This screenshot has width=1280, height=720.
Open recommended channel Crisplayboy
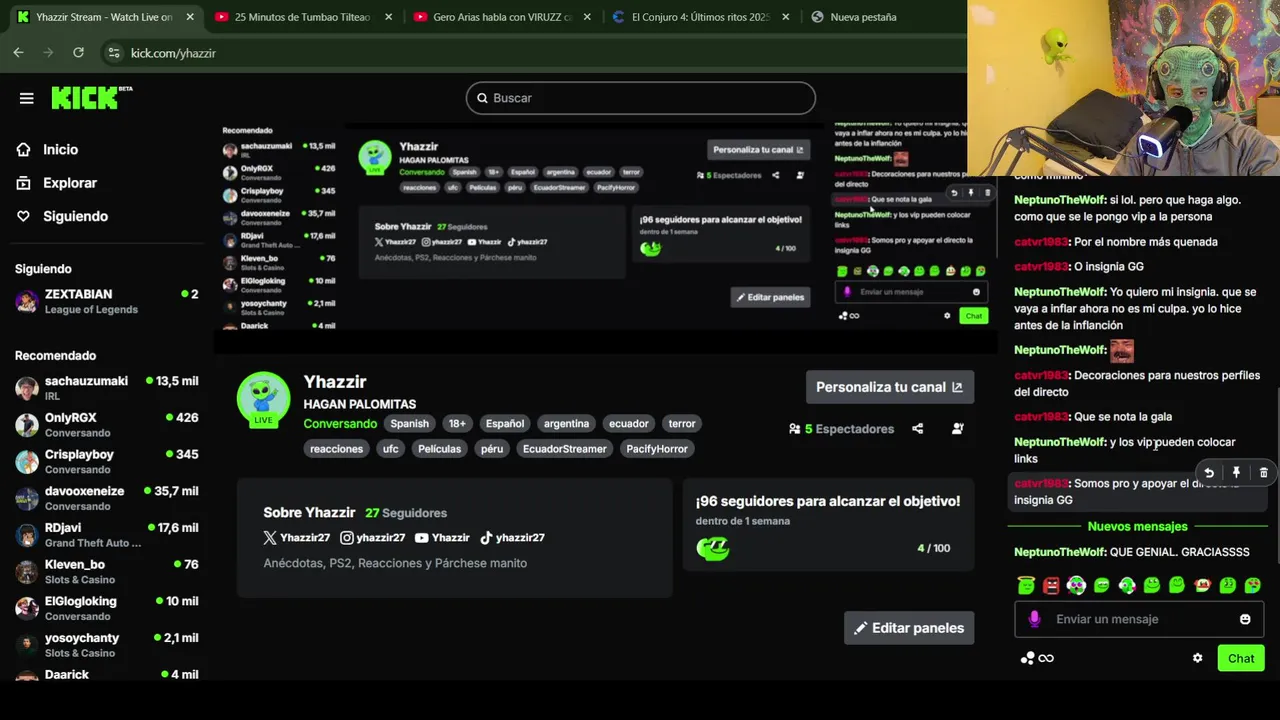106,461
